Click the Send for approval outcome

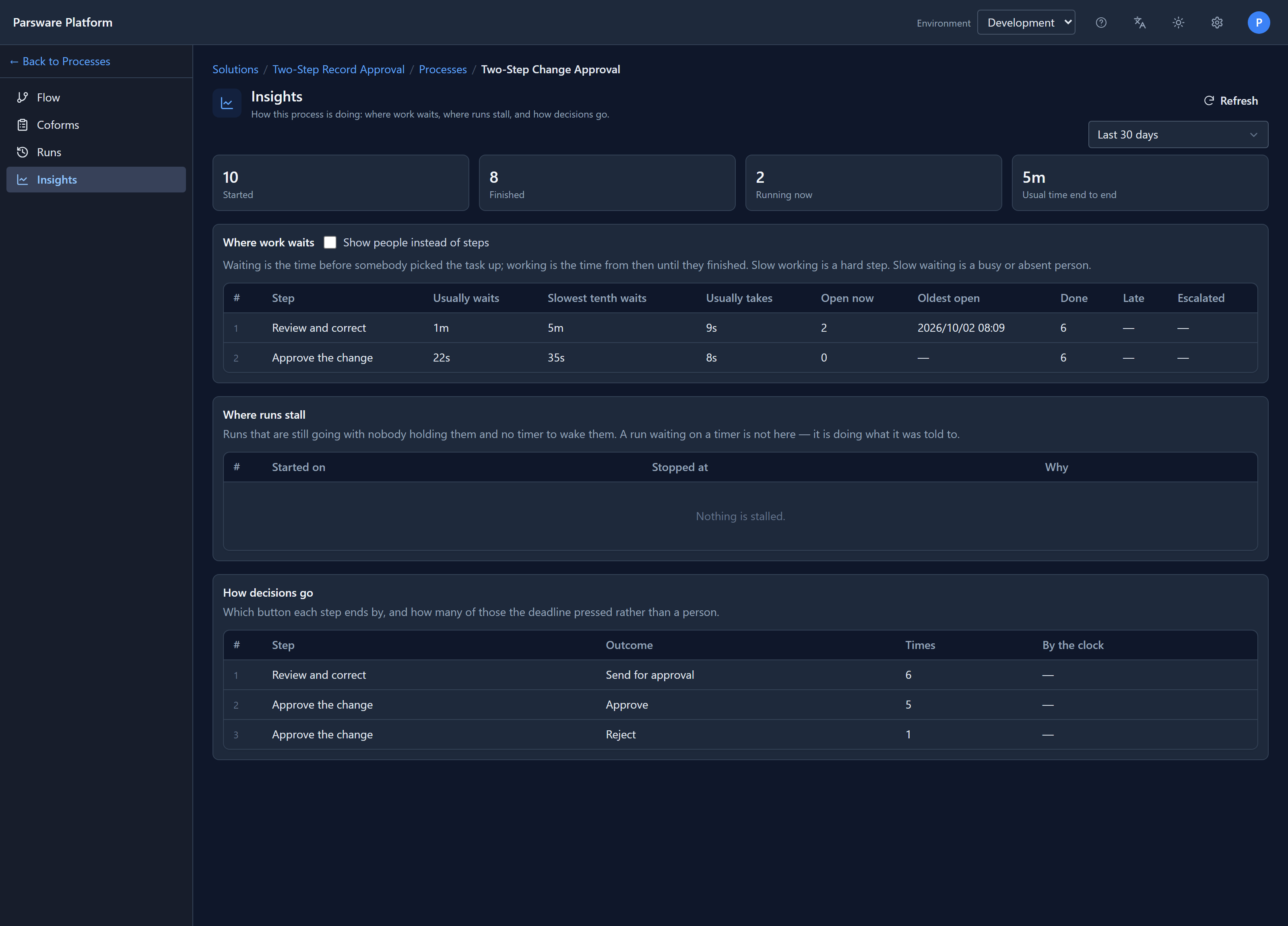[650, 675]
